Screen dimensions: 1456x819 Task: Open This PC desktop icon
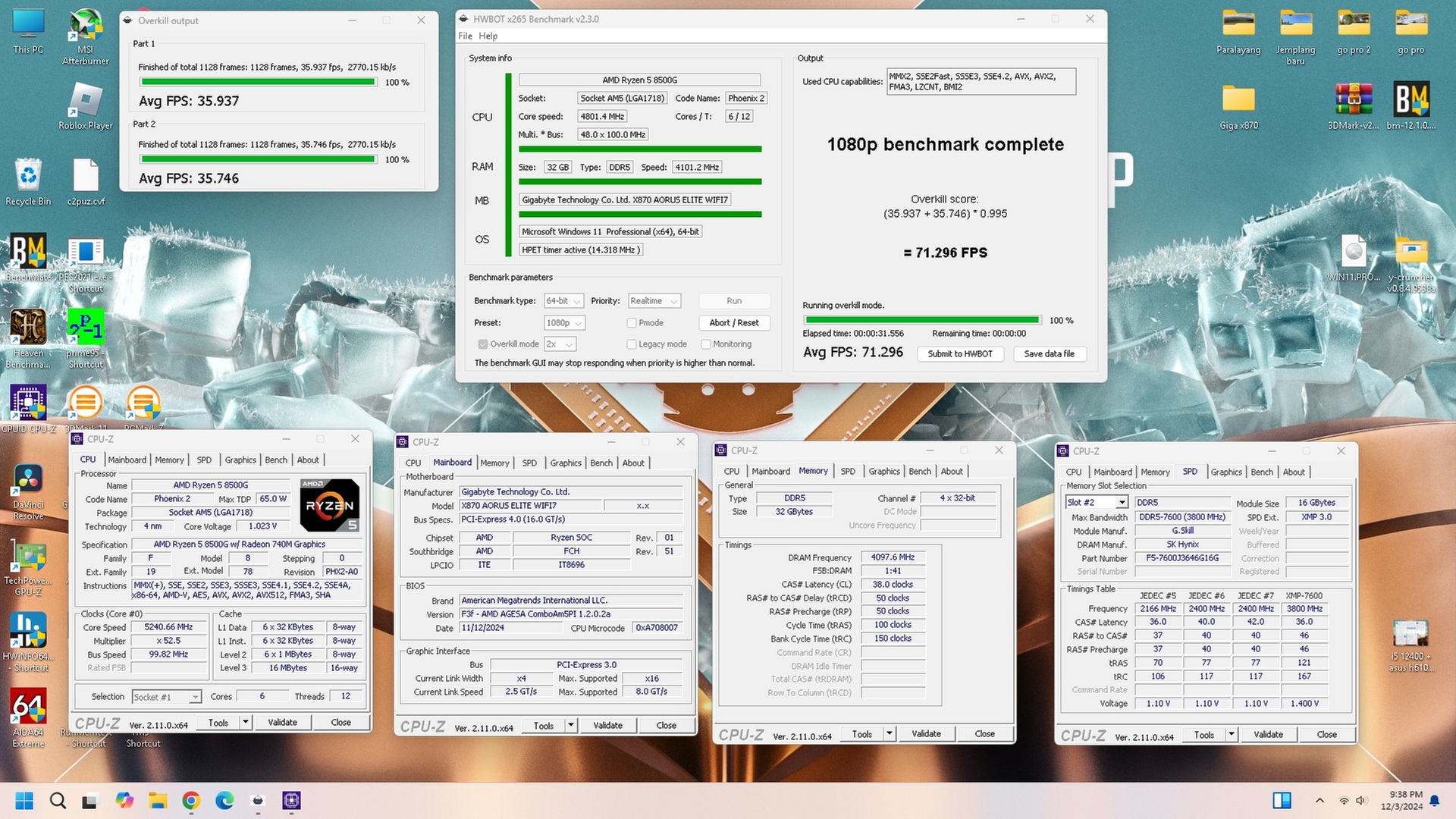coord(28,30)
